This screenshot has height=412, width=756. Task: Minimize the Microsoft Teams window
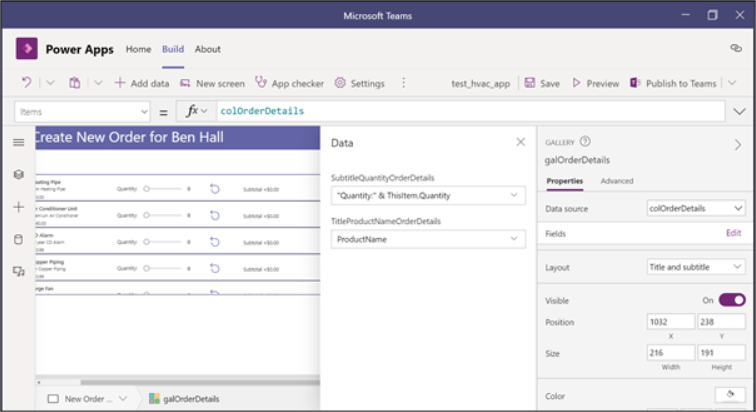coord(685,15)
